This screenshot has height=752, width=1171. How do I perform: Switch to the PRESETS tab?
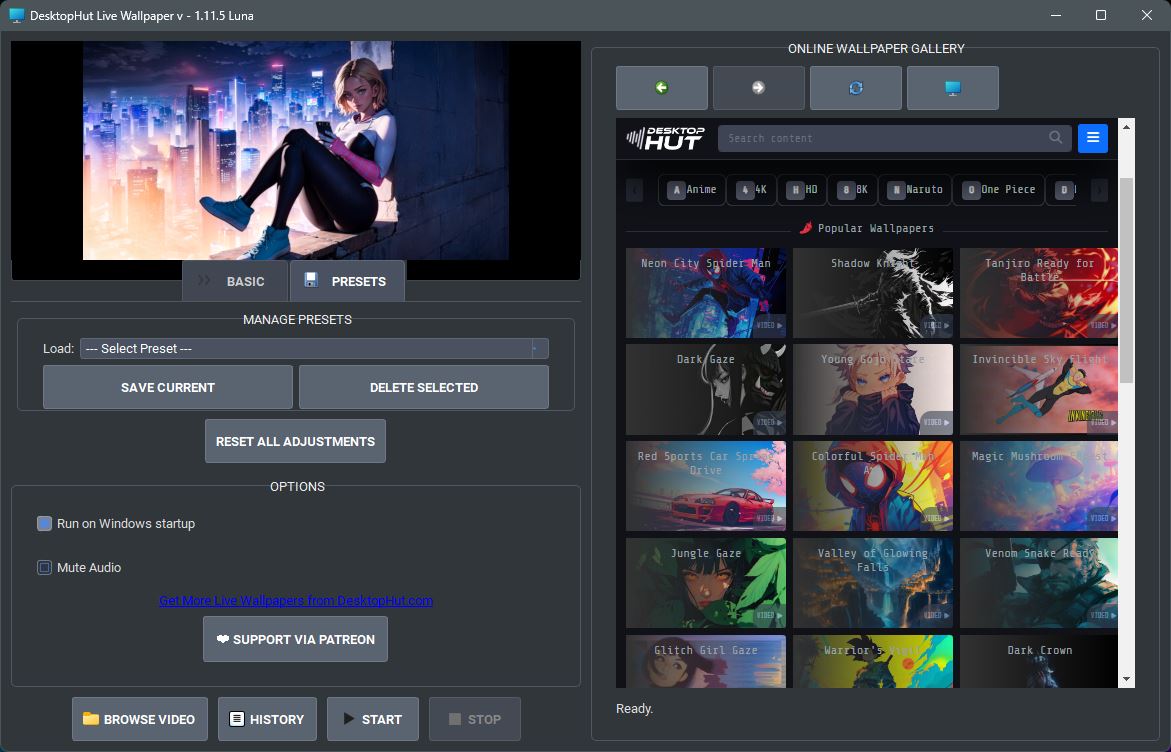click(347, 282)
